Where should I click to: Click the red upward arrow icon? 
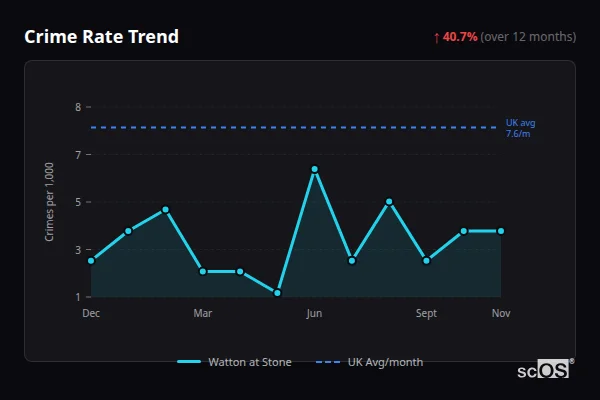click(x=436, y=38)
